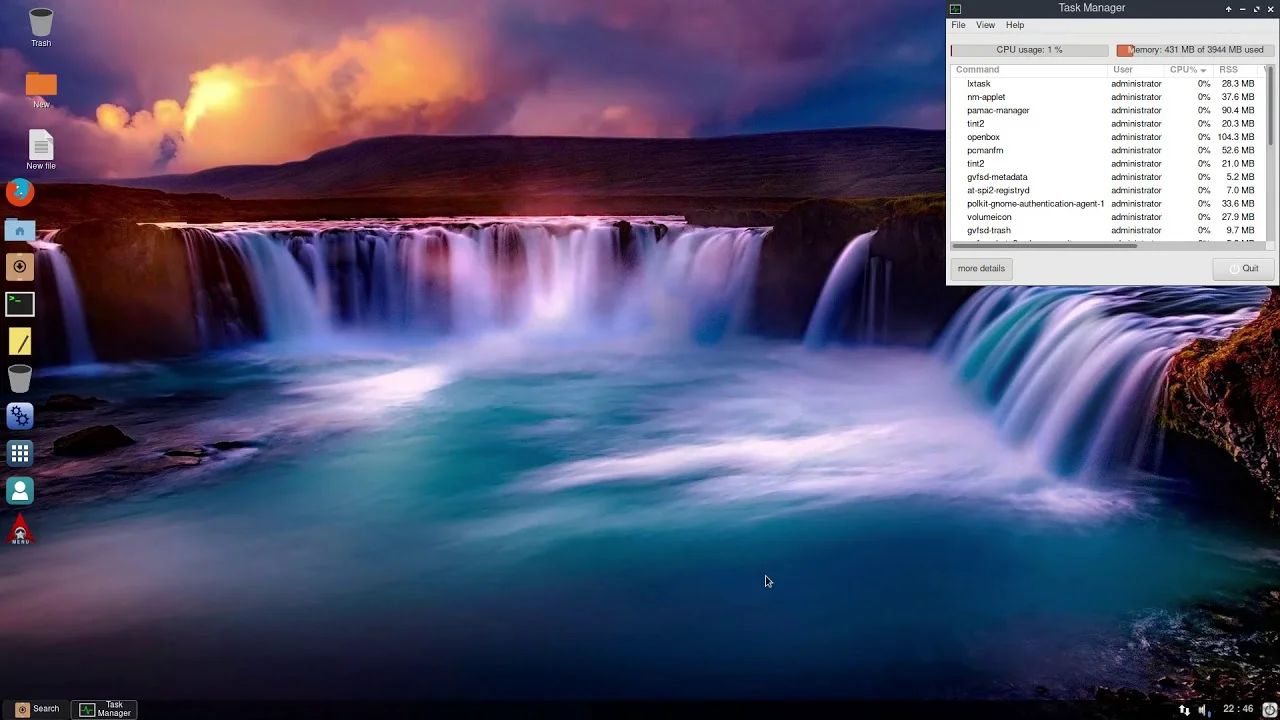Open the settings gears dock icon
Viewport: 1280px width, 720px height.
click(20, 416)
